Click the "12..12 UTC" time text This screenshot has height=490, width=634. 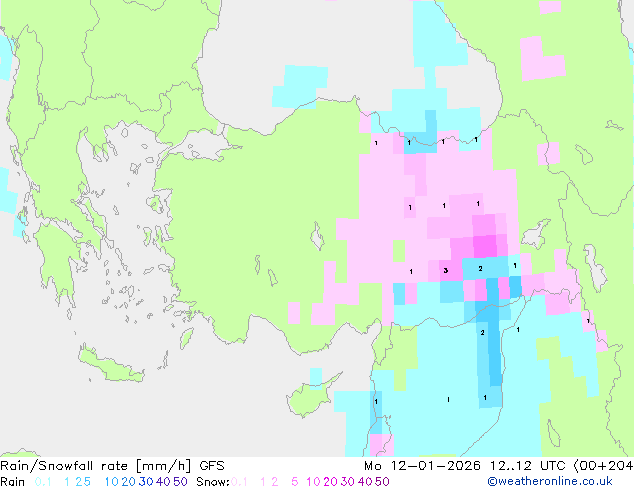pyautogui.click(x=528, y=466)
